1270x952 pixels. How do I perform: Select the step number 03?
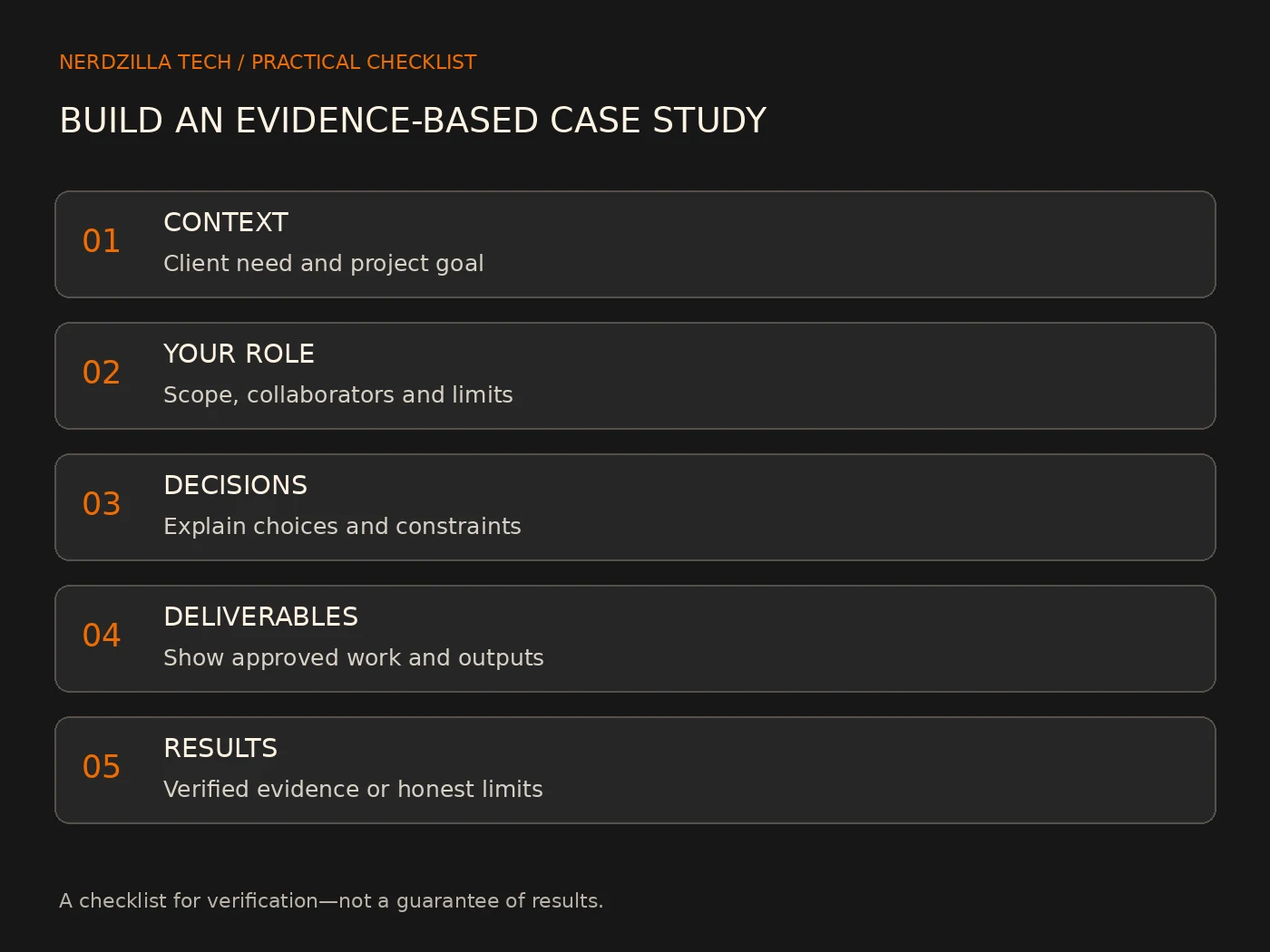(x=102, y=504)
